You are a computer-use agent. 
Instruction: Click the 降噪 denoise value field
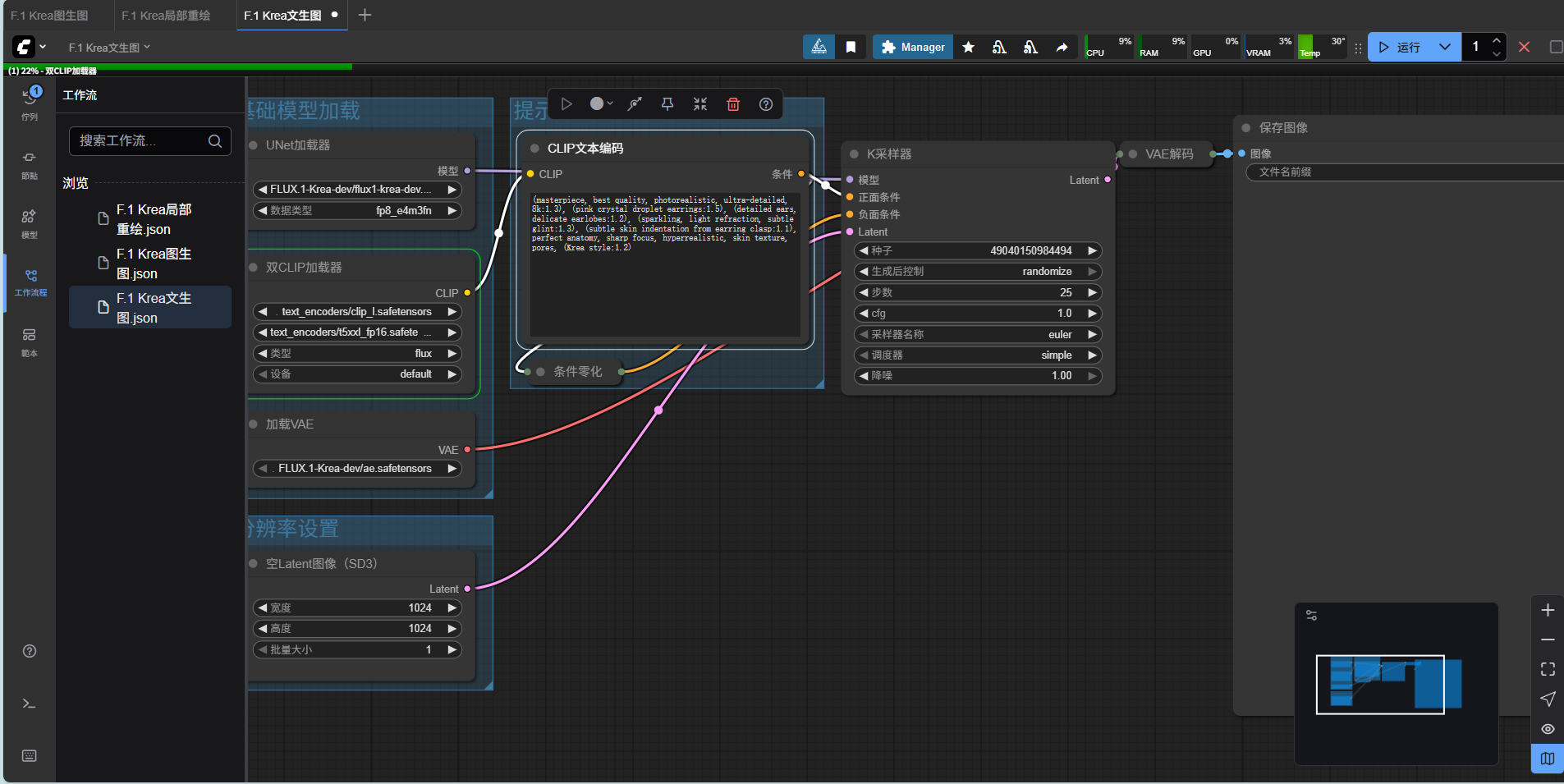click(x=978, y=376)
